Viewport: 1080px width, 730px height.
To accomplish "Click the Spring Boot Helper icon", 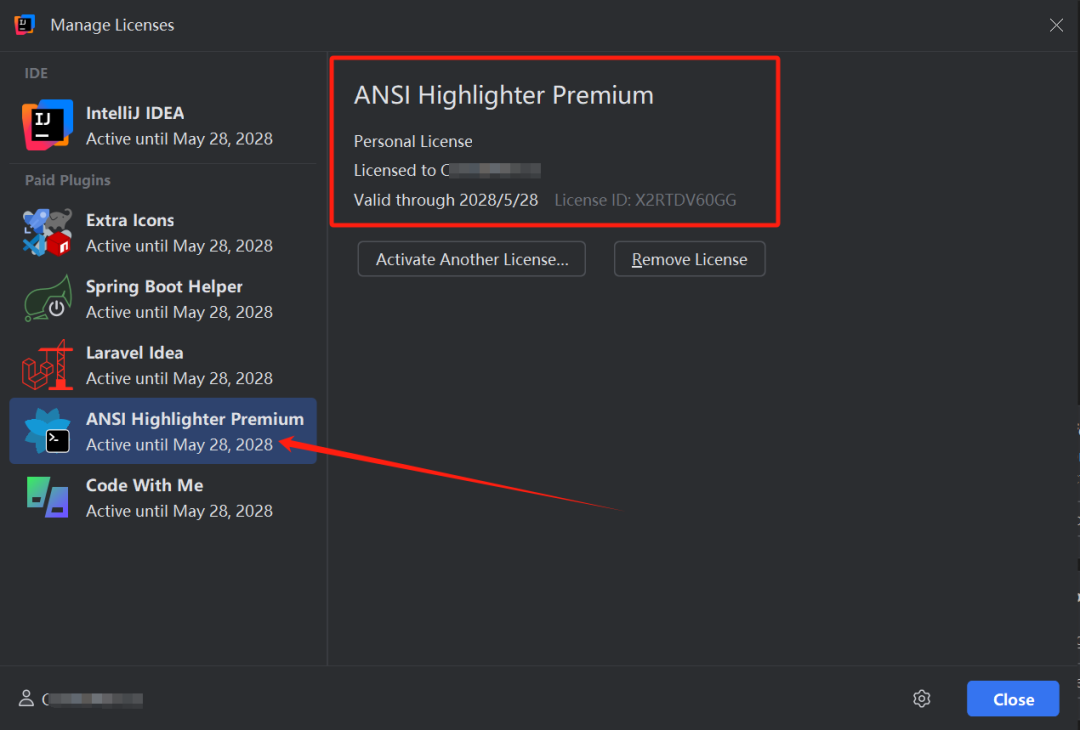I will click(47, 298).
